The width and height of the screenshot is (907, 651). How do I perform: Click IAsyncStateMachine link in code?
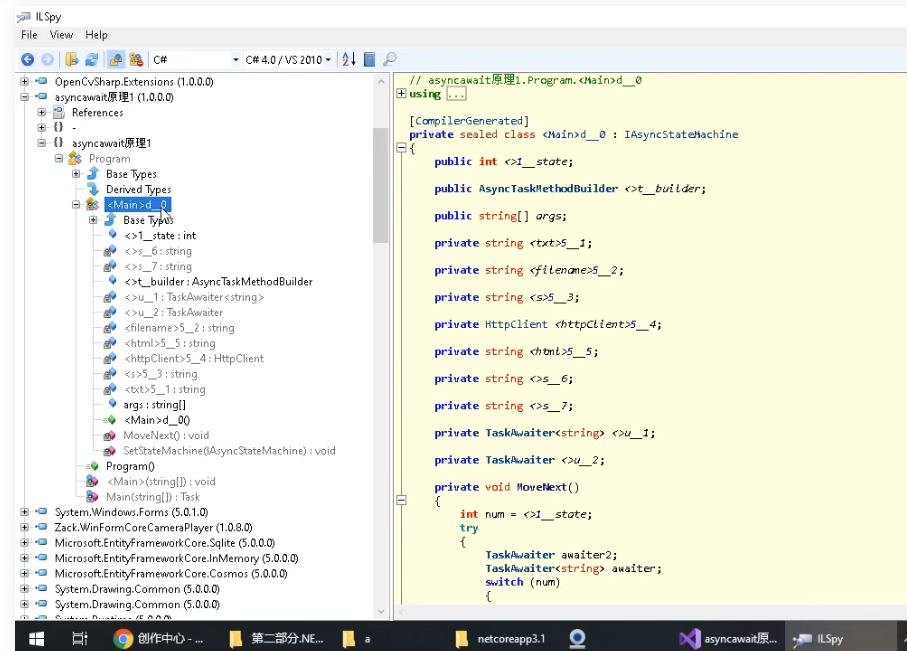coord(681,134)
